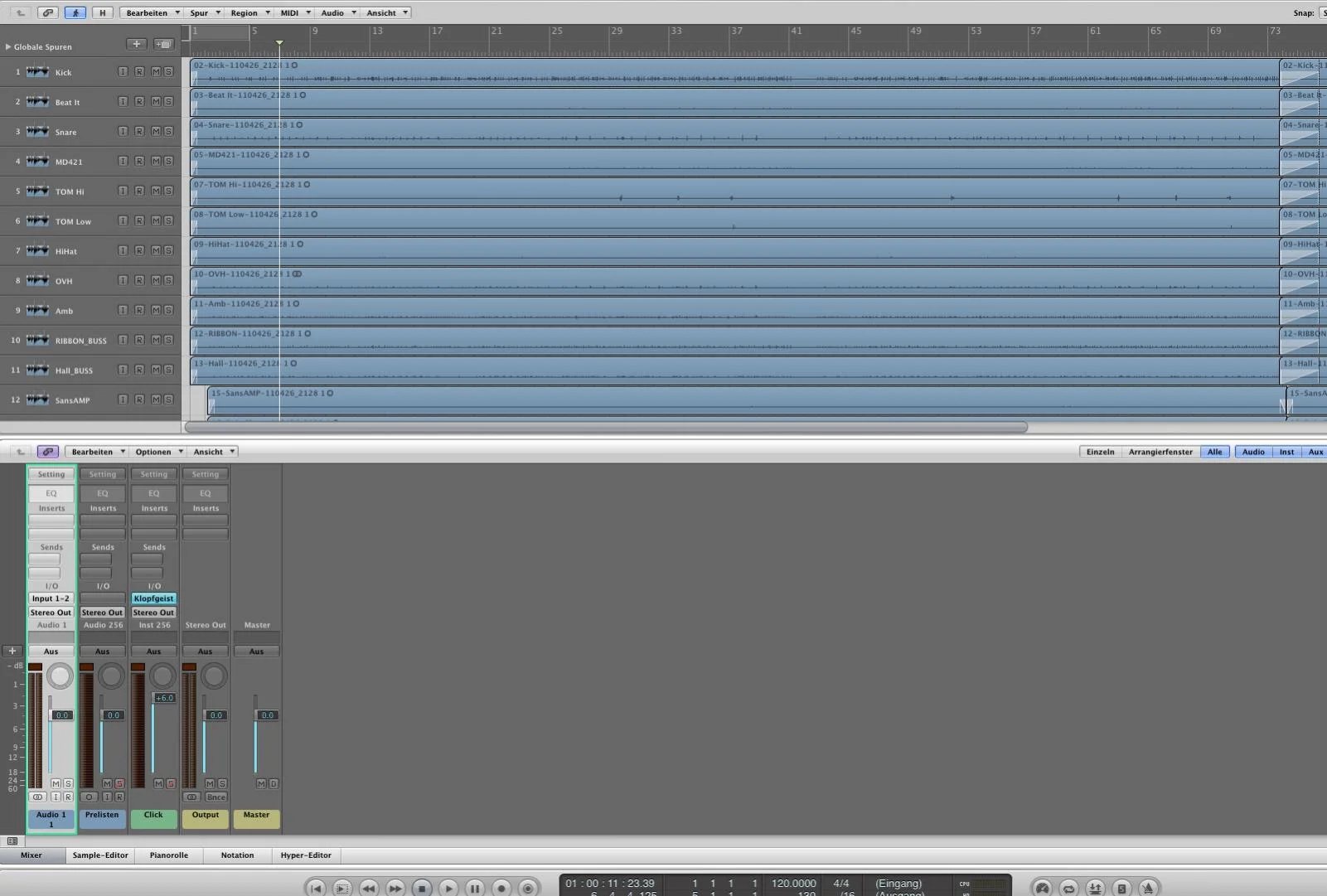Click the record button in transport
The height and width of the screenshot is (896, 1327).
coord(501,888)
